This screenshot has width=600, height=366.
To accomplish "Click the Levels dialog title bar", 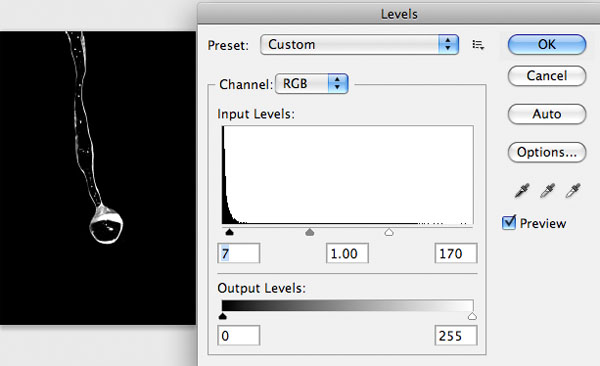I will point(399,14).
